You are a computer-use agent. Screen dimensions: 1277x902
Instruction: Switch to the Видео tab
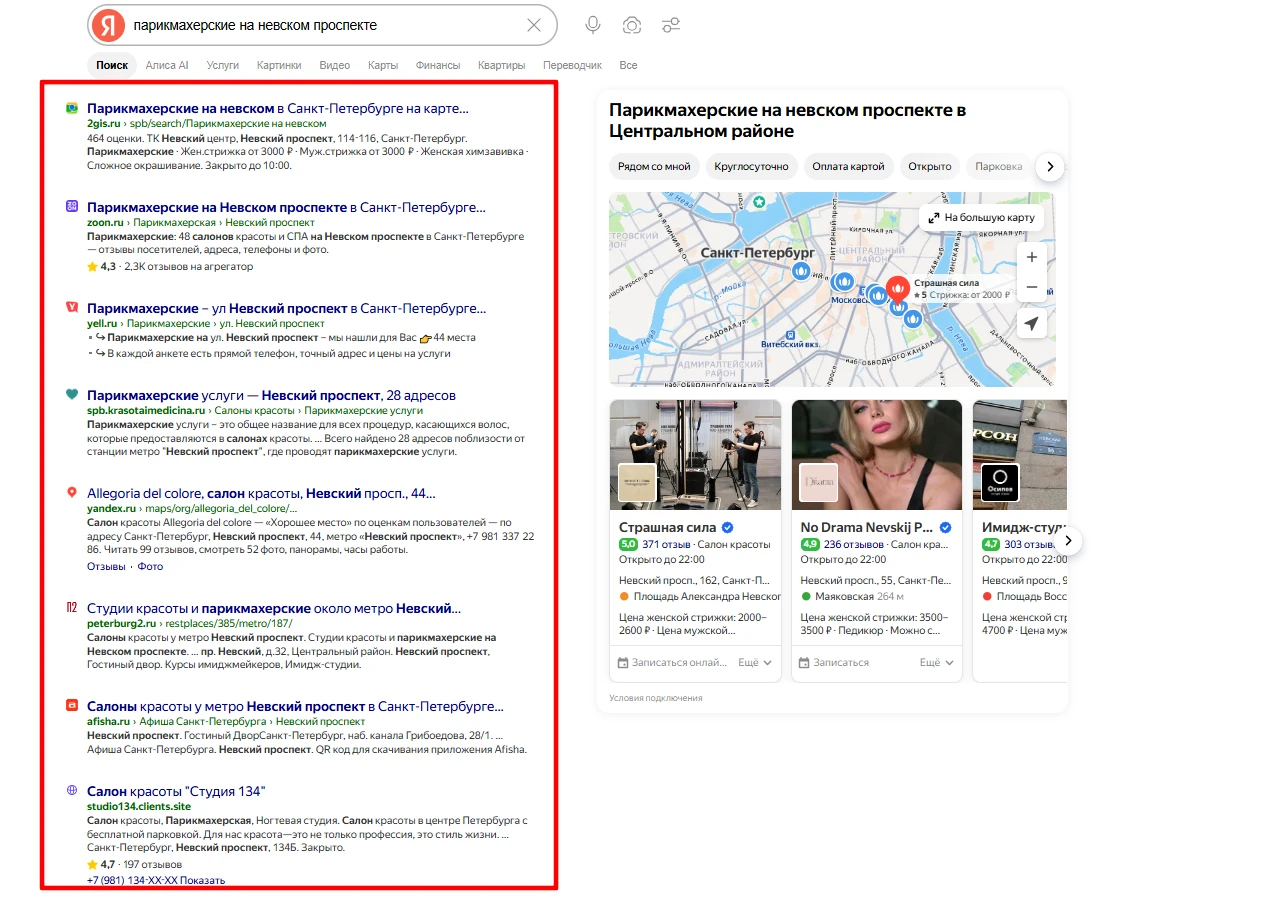pos(335,65)
